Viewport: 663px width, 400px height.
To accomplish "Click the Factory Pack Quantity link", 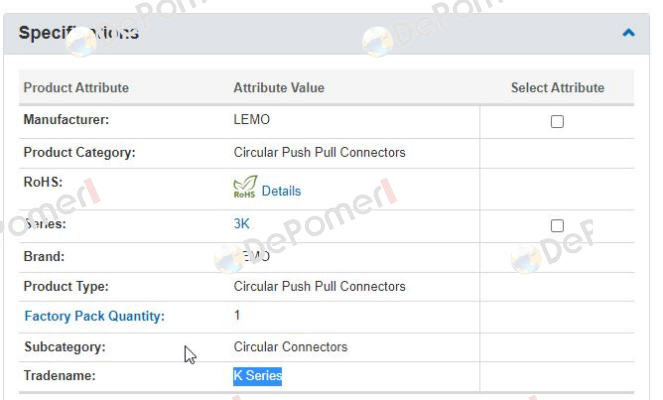I will point(94,316).
